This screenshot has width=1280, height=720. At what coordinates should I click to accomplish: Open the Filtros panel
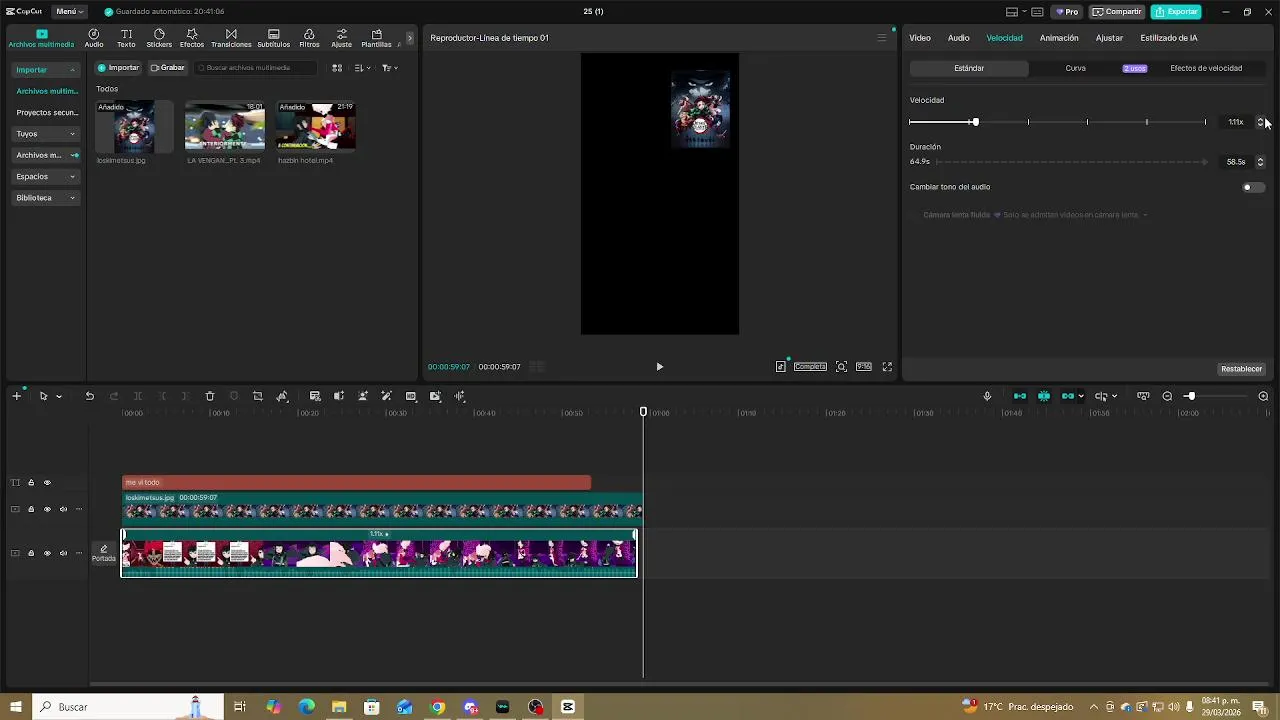[x=309, y=38]
